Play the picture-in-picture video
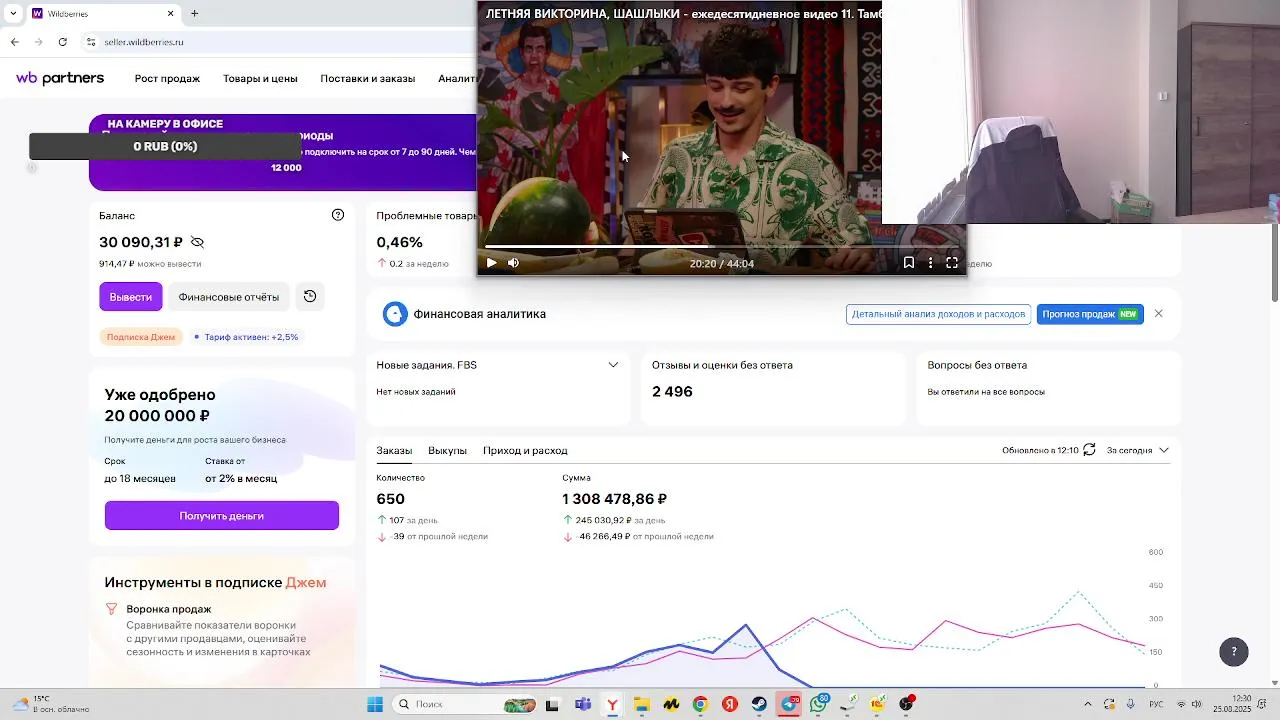 pyautogui.click(x=491, y=263)
